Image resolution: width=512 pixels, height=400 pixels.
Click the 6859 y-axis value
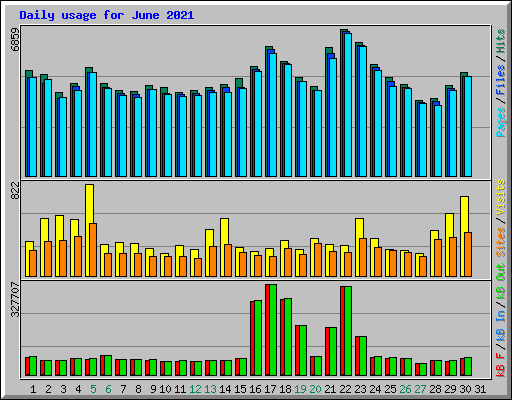pos(15,39)
